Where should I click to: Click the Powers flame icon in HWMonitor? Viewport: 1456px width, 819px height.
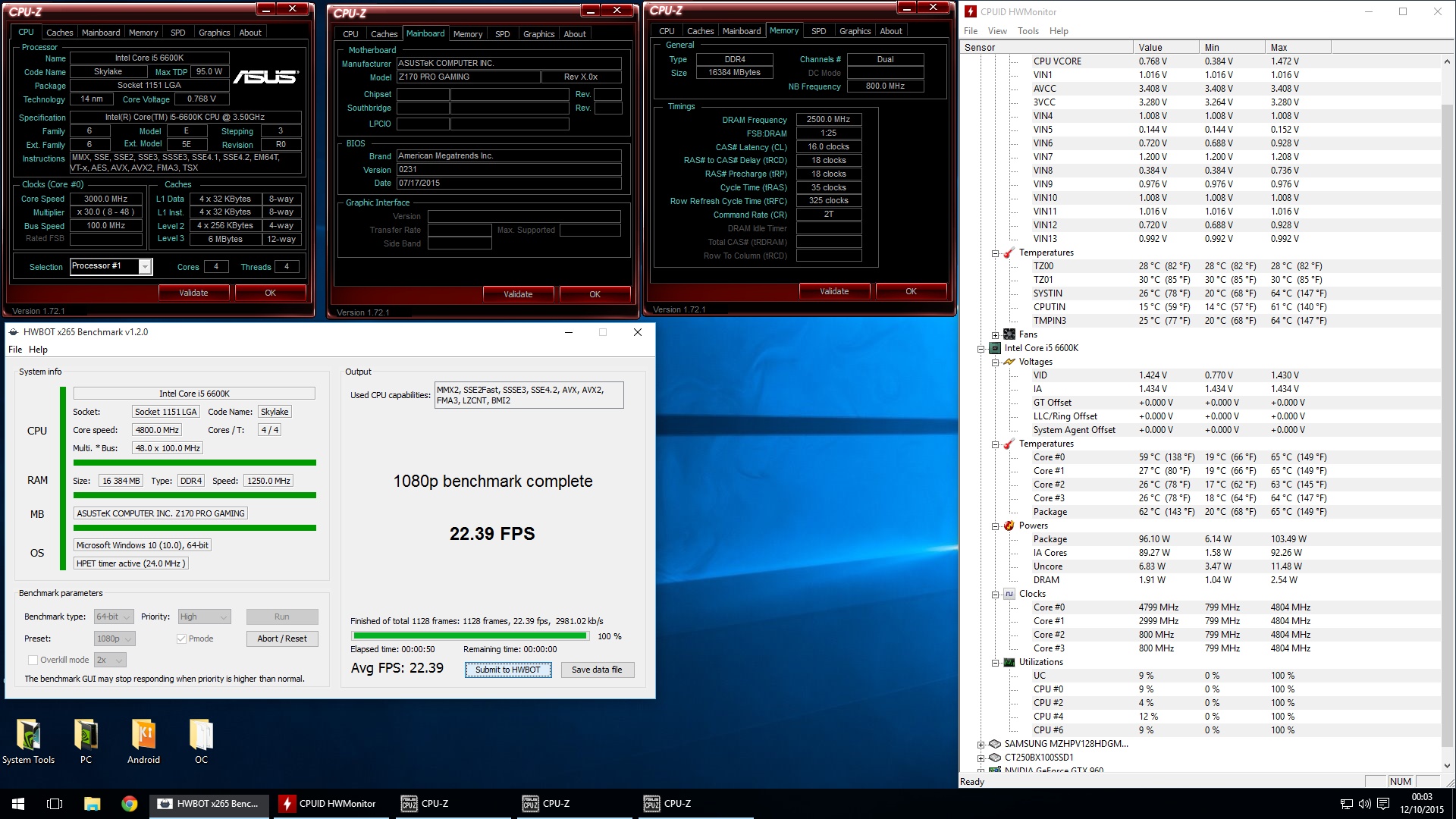click(1009, 526)
